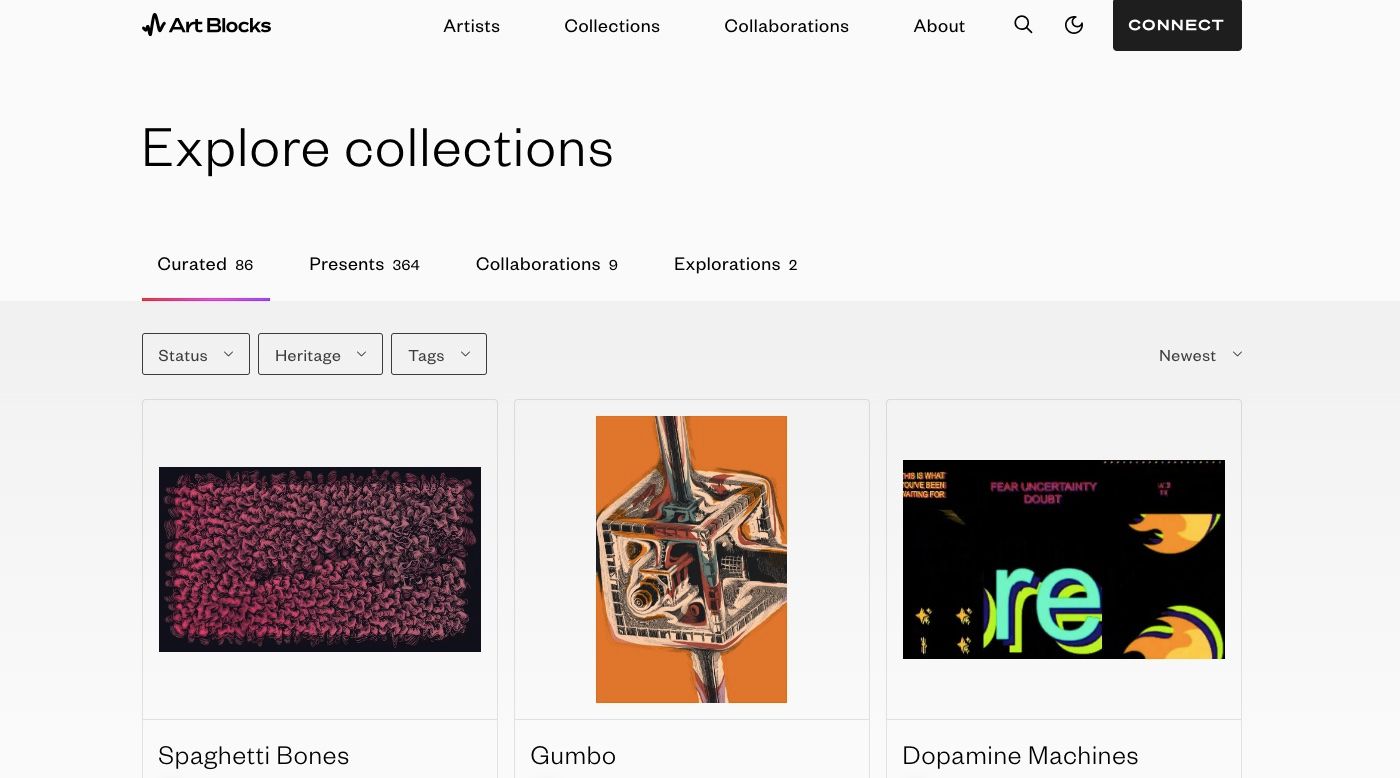Open the Collections navigation menu

coord(612,25)
